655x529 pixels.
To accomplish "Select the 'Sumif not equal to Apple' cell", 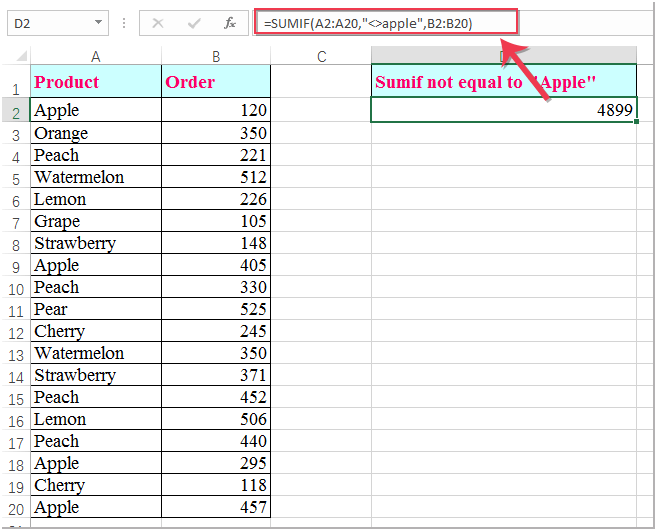I will click(503, 82).
